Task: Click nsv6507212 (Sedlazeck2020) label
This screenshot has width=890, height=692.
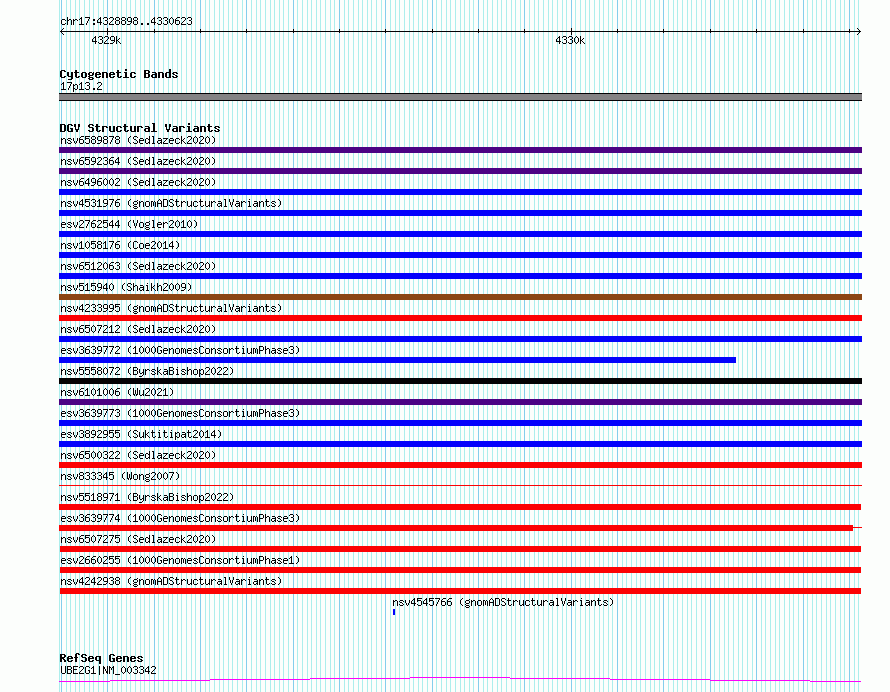Action: pos(138,329)
